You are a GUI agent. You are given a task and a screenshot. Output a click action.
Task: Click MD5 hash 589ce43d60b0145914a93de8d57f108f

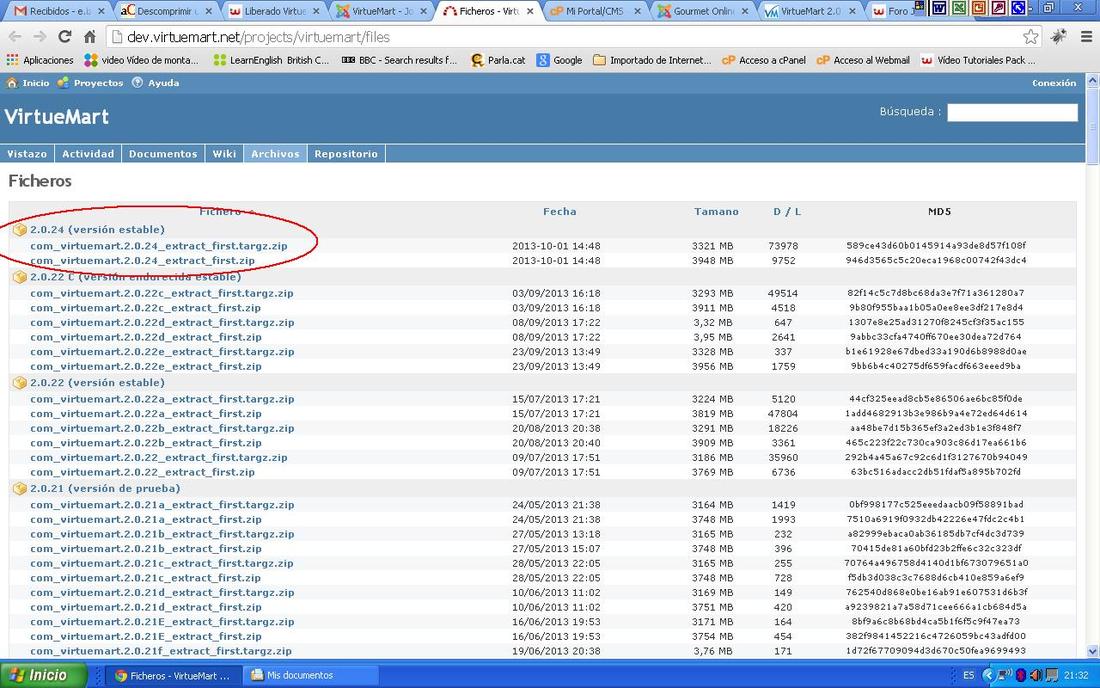point(936,246)
